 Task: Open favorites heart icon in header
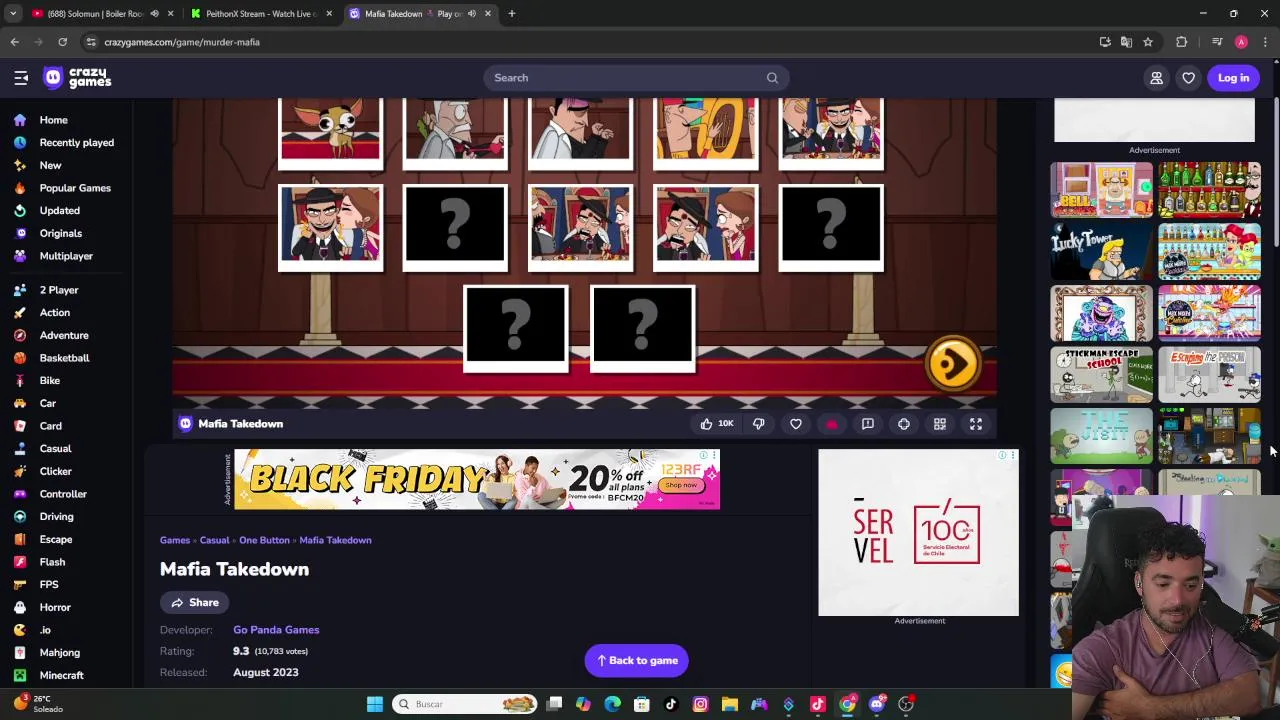(x=1188, y=78)
